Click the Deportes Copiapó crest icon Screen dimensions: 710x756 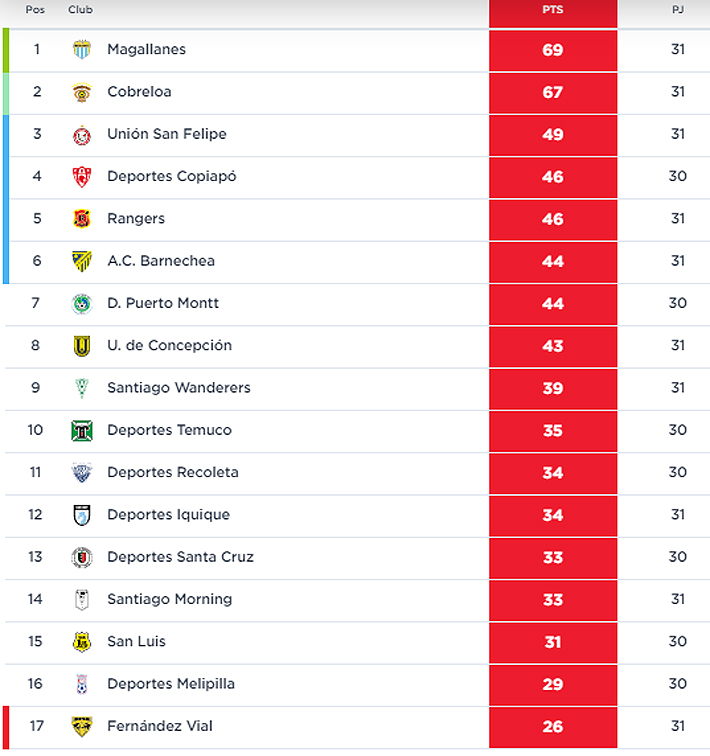[82, 177]
